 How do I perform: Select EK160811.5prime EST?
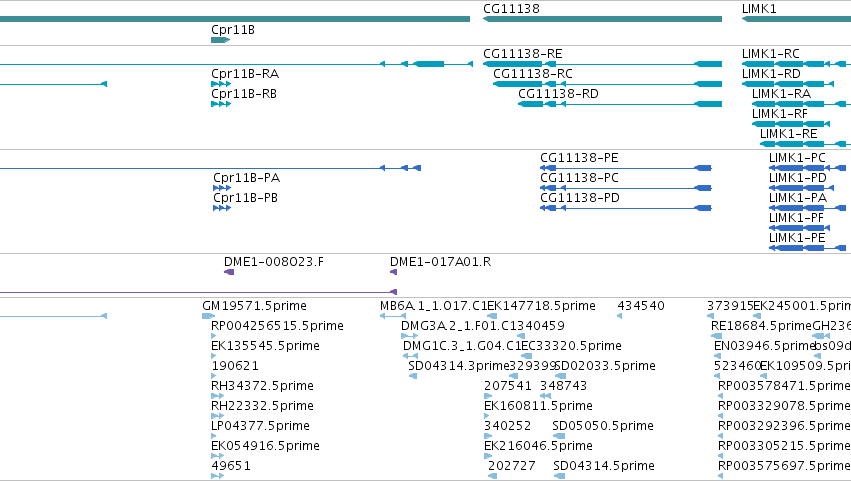click(488, 416)
